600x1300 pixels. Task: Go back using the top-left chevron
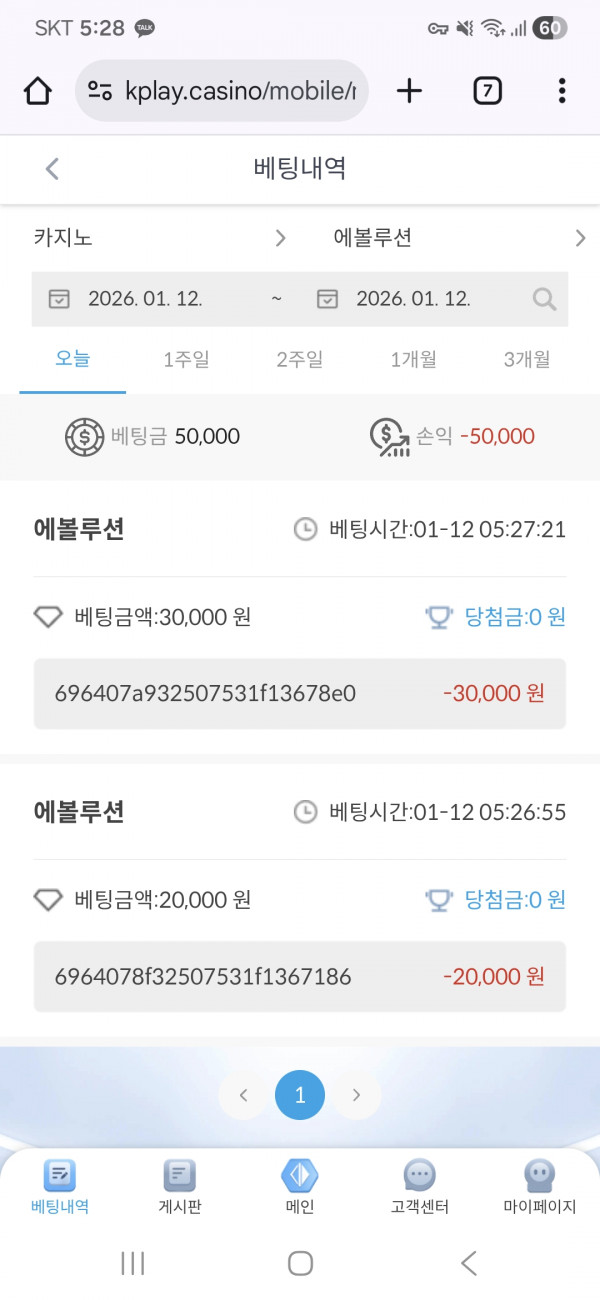[x=52, y=169]
